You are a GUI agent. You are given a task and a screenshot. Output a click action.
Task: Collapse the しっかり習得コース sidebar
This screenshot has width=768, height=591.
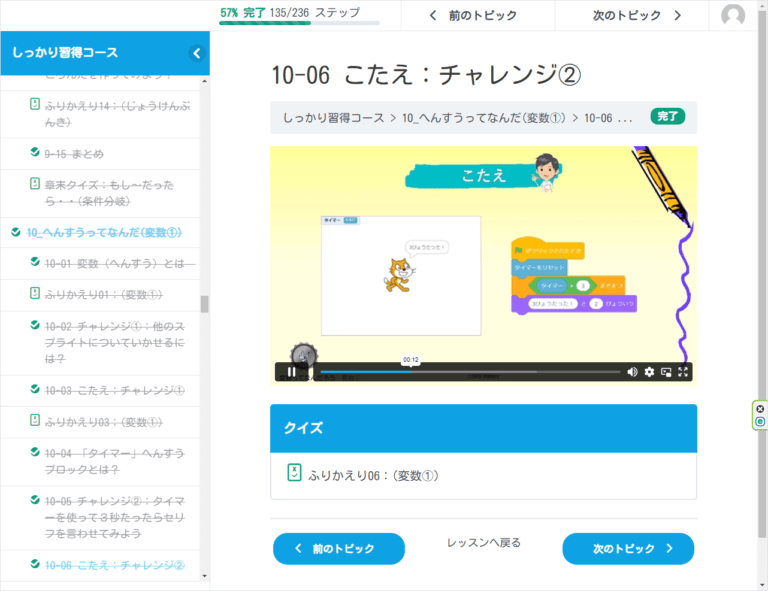[197, 53]
